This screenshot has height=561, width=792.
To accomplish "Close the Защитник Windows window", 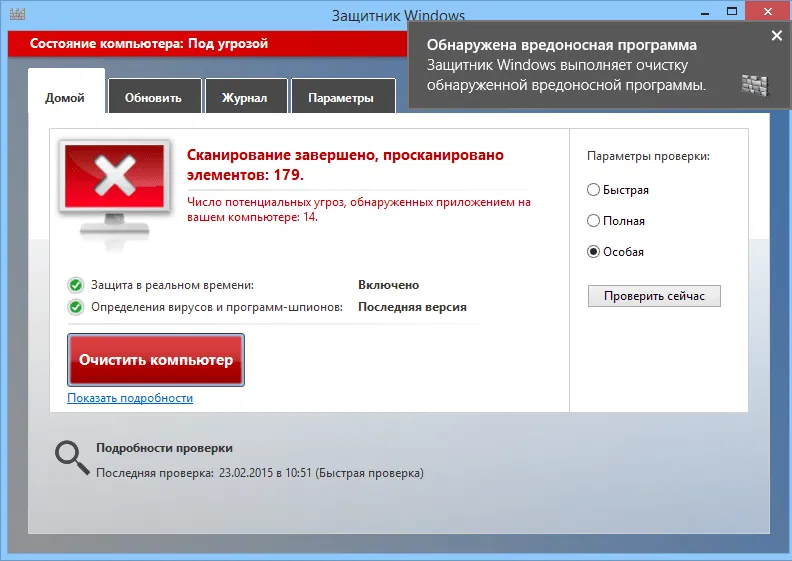I will pos(768,11).
